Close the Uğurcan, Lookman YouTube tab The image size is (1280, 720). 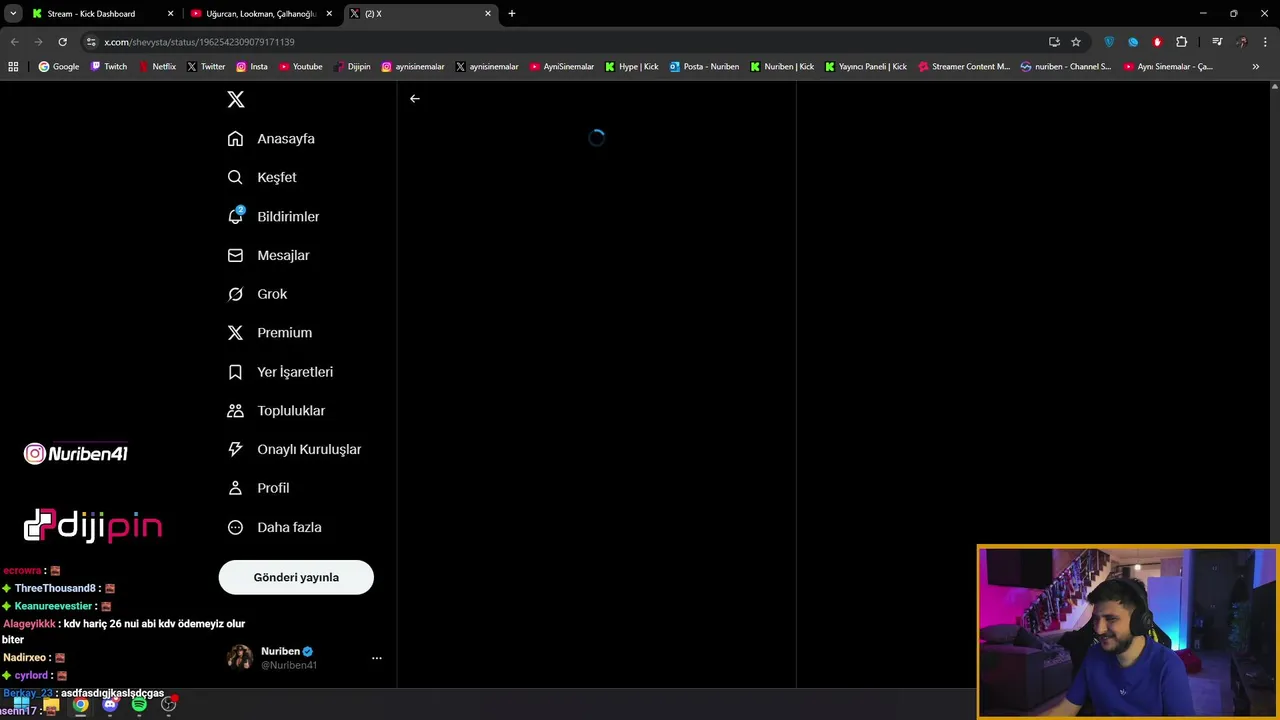329,14
